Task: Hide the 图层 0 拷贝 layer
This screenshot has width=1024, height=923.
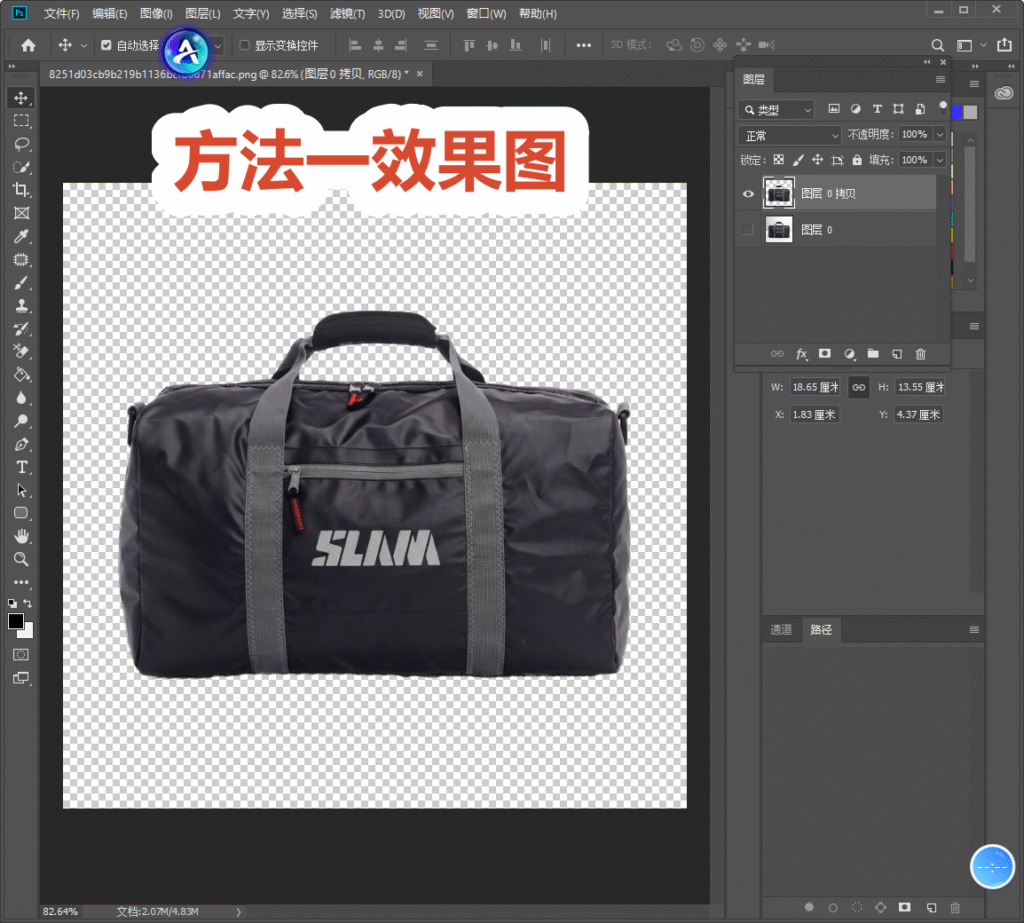Action: click(x=748, y=193)
